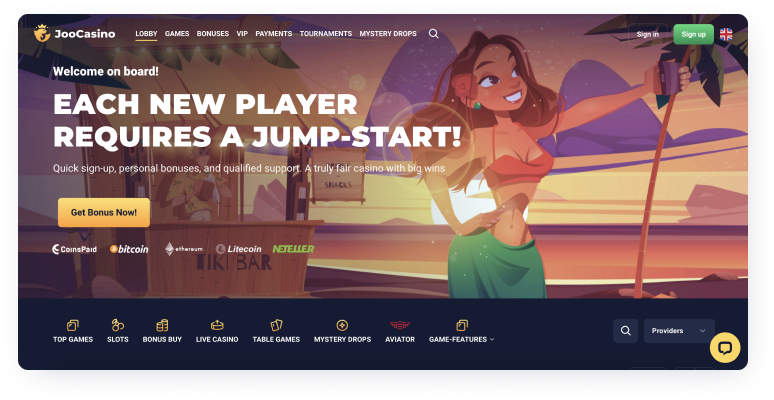774x400 pixels.
Task: Open the search icon in top navigation
Action: tap(433, 34)
